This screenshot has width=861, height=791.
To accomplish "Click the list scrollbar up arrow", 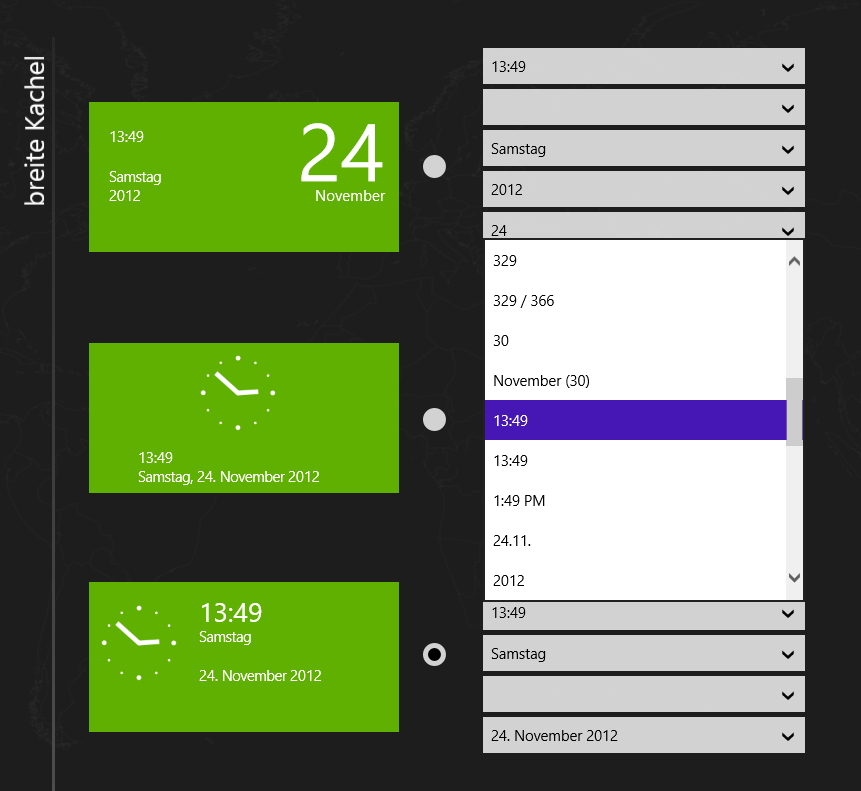I will coord(794,261).
